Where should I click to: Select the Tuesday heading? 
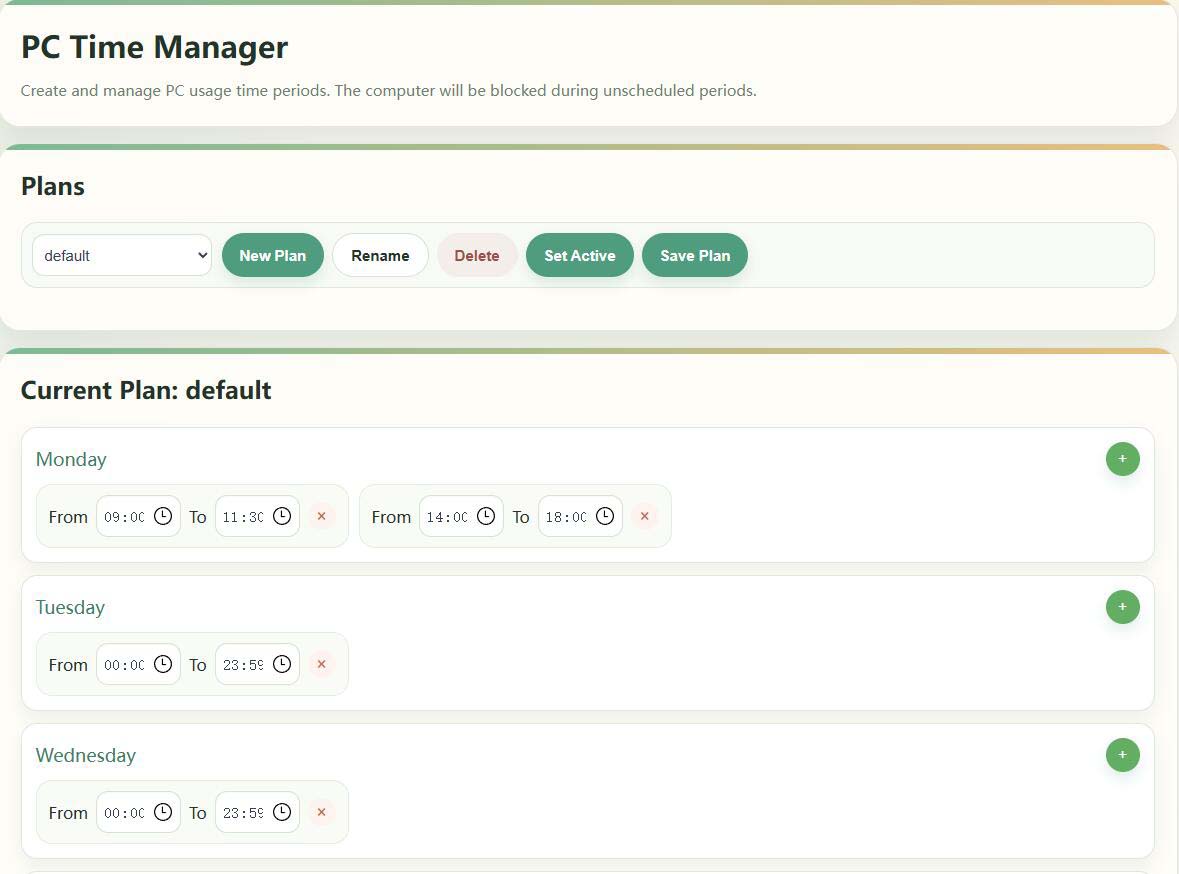tap(71, 607)
